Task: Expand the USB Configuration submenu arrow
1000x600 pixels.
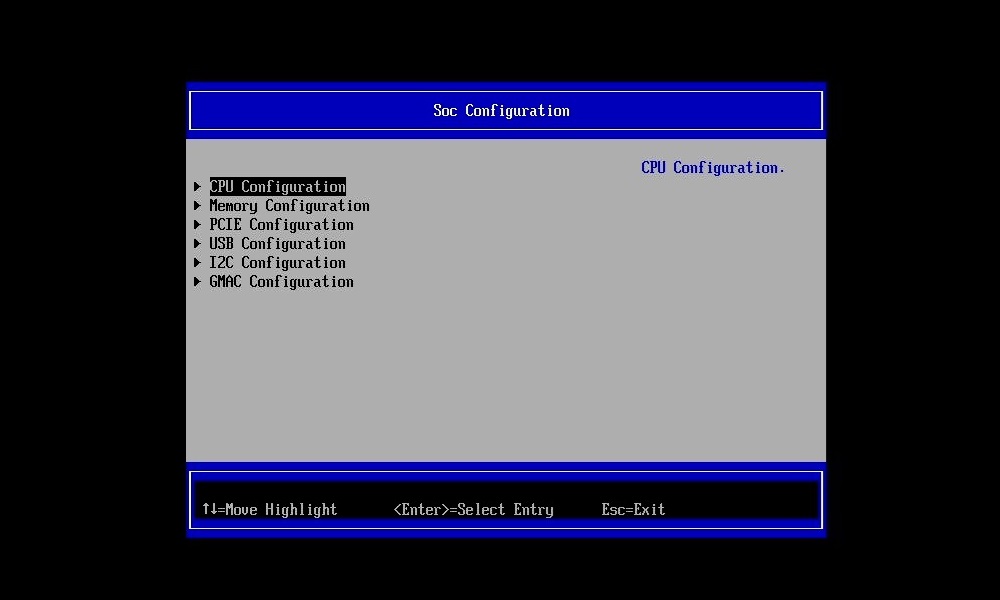Action: point(197,243)
